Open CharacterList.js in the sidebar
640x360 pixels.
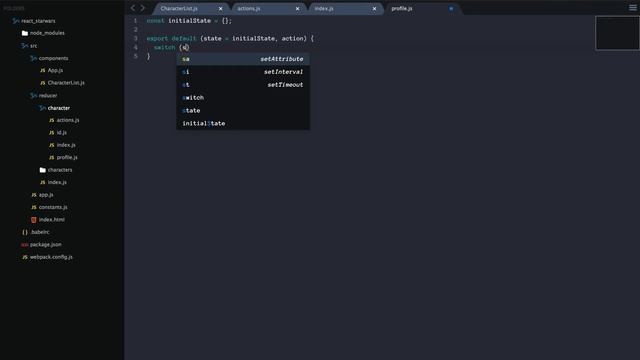pyautogui.click(x=66, y=83)
